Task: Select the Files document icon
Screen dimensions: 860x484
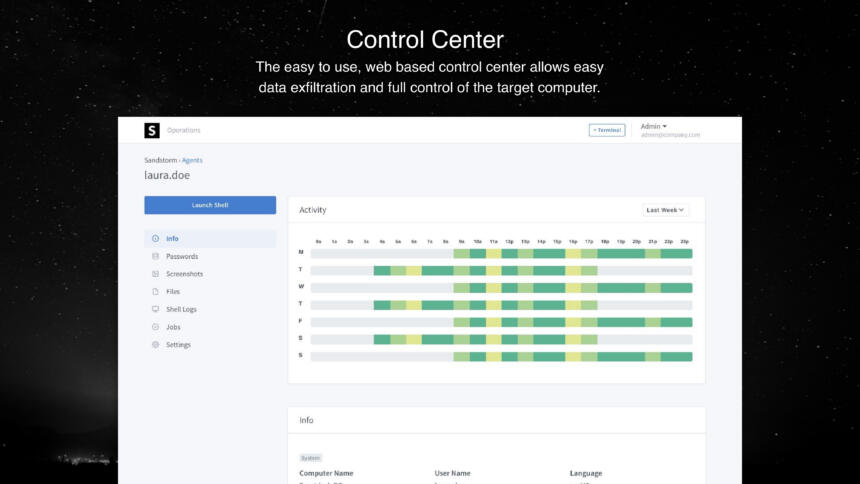Action: [x=155, y=291]
